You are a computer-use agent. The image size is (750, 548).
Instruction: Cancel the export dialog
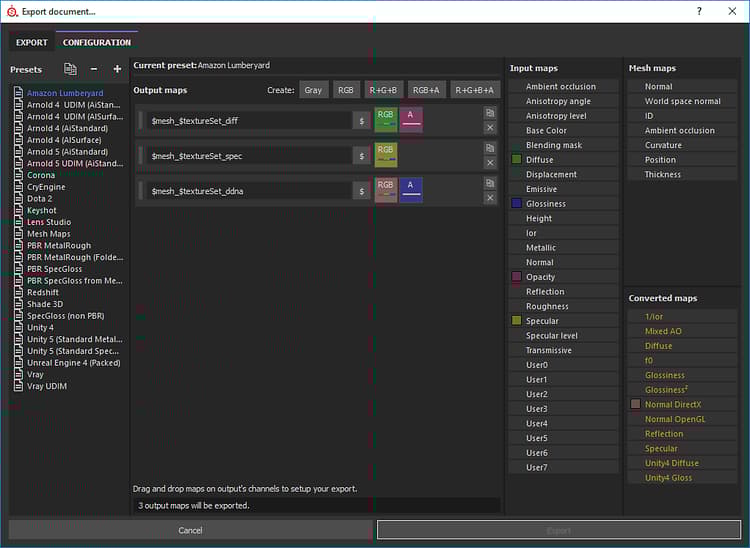[x=190, y=530]
